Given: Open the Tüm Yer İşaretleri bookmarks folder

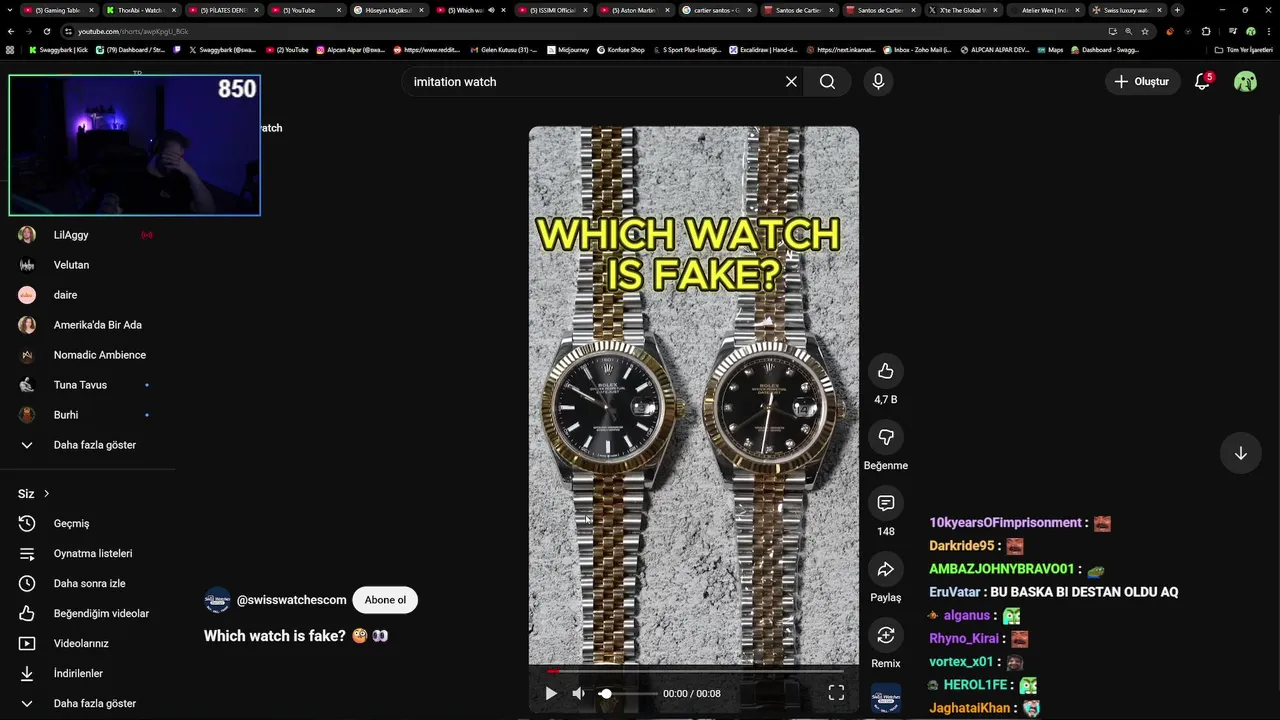Looking at the screenshot, I should [x=1244, y=49].
